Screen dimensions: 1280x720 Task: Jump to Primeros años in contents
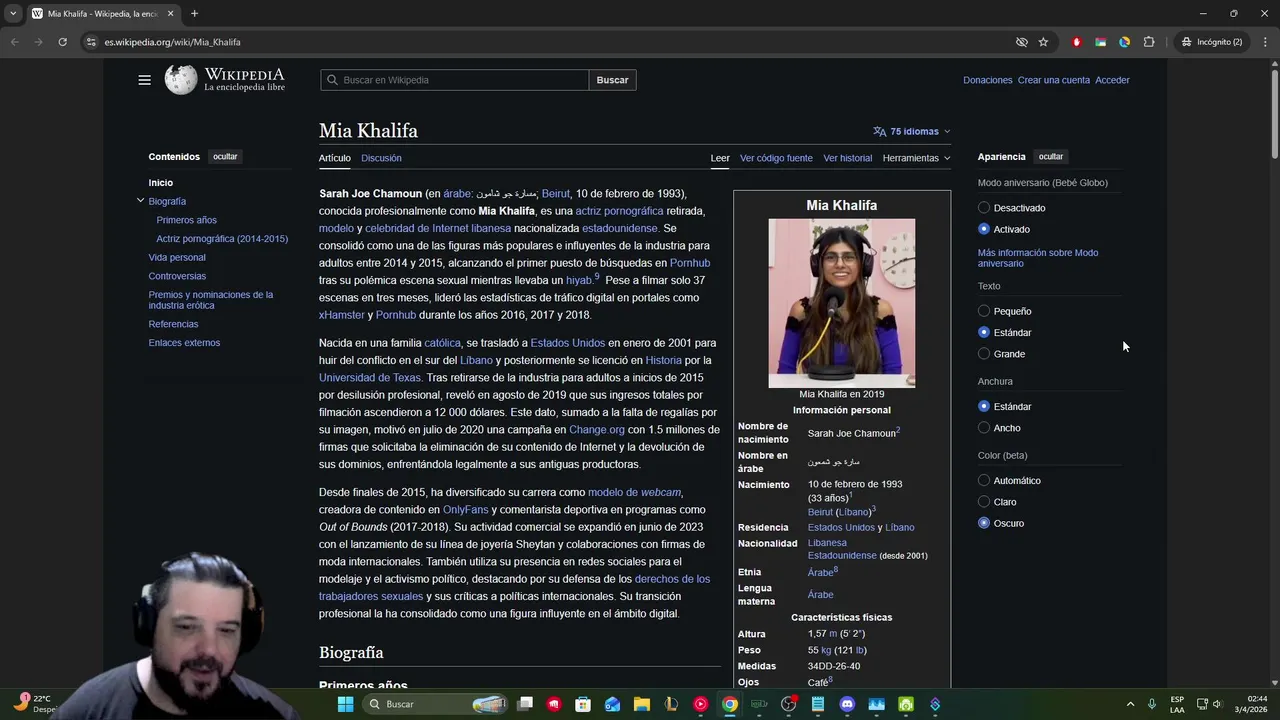(x=186, y=220)
